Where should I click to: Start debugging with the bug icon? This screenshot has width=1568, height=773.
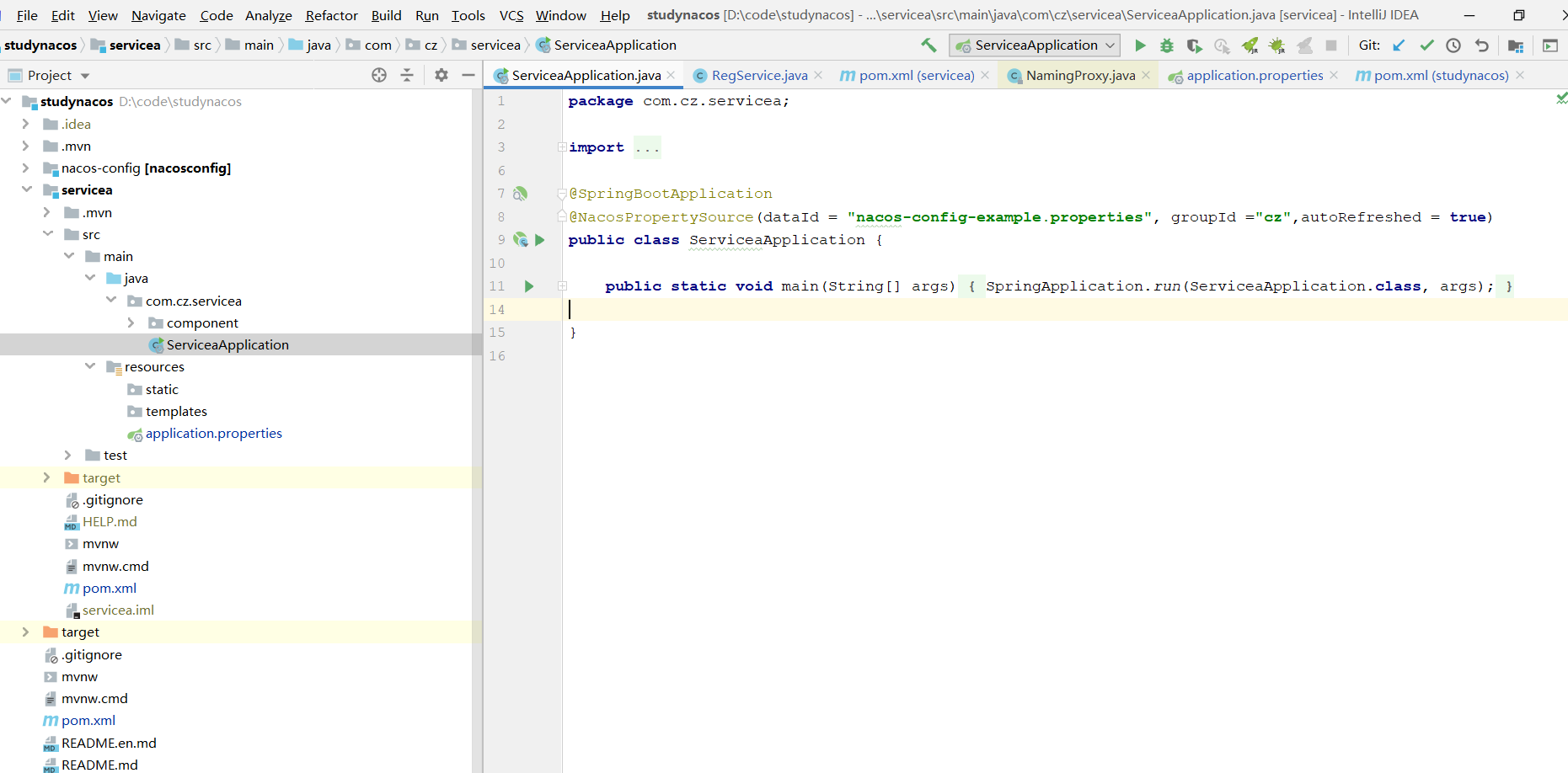1167,45
